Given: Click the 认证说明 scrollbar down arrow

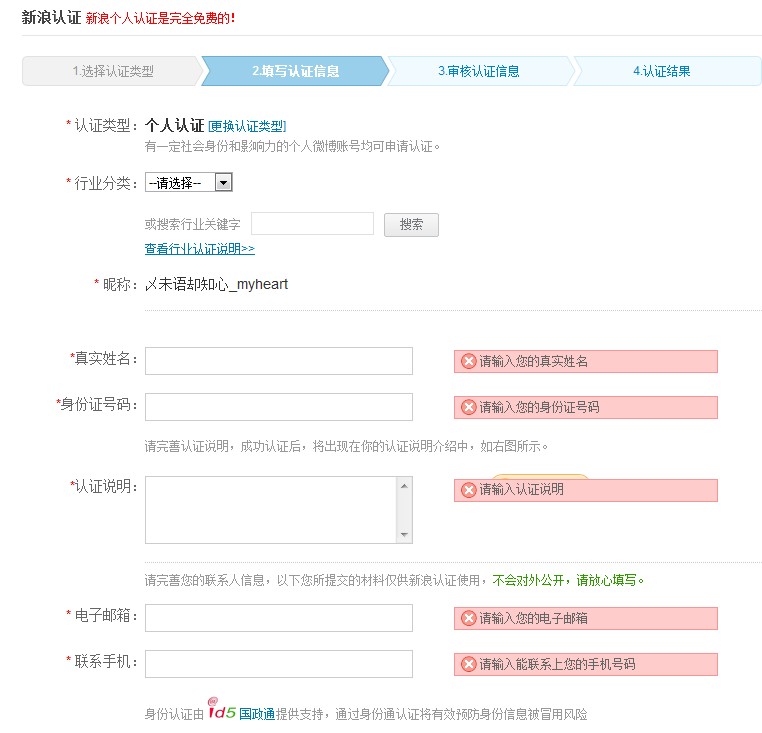Looking at the screenshot, I should 404,535.
